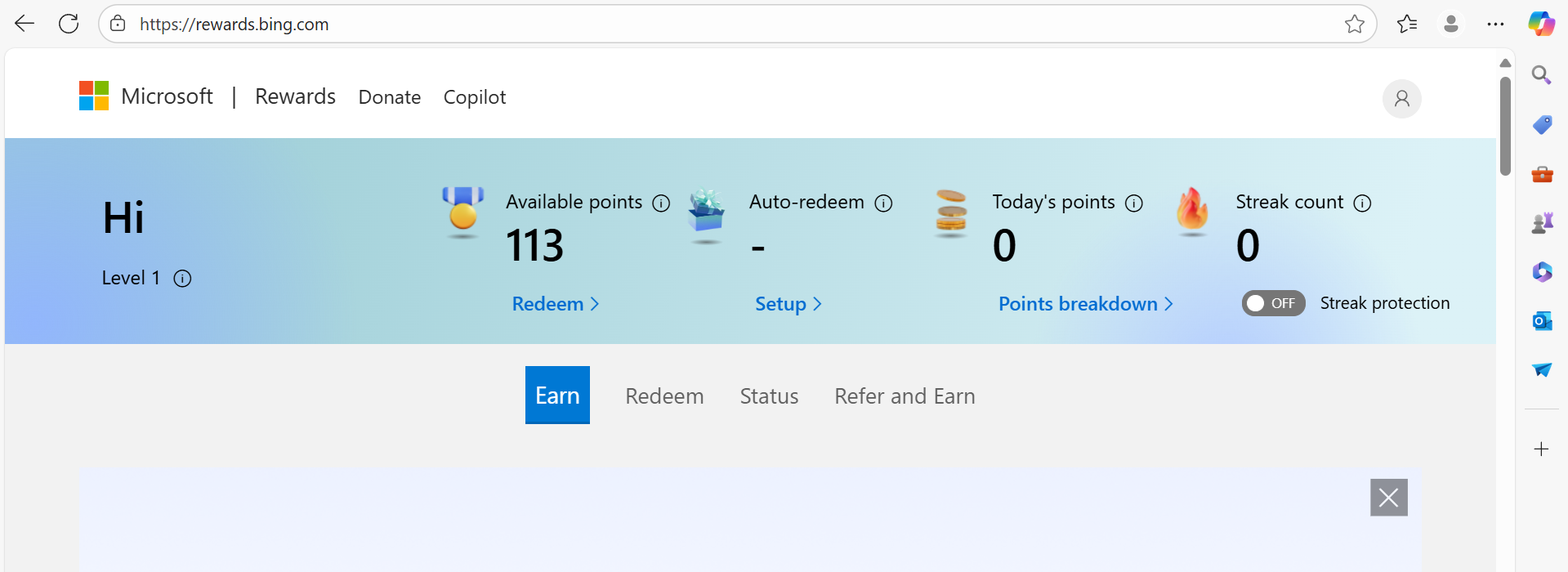Open sidebar Games chess icon
The image size is (1568, 572).
coord(1542,222)
